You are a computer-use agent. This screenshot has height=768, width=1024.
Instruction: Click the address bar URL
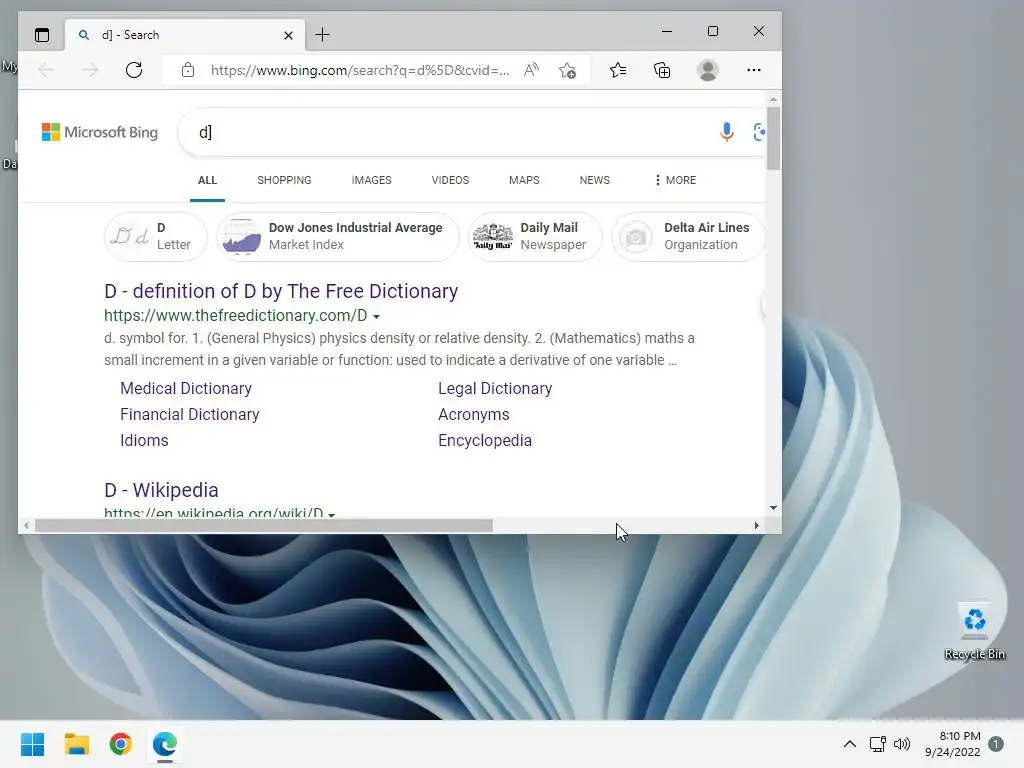(360, 70)
